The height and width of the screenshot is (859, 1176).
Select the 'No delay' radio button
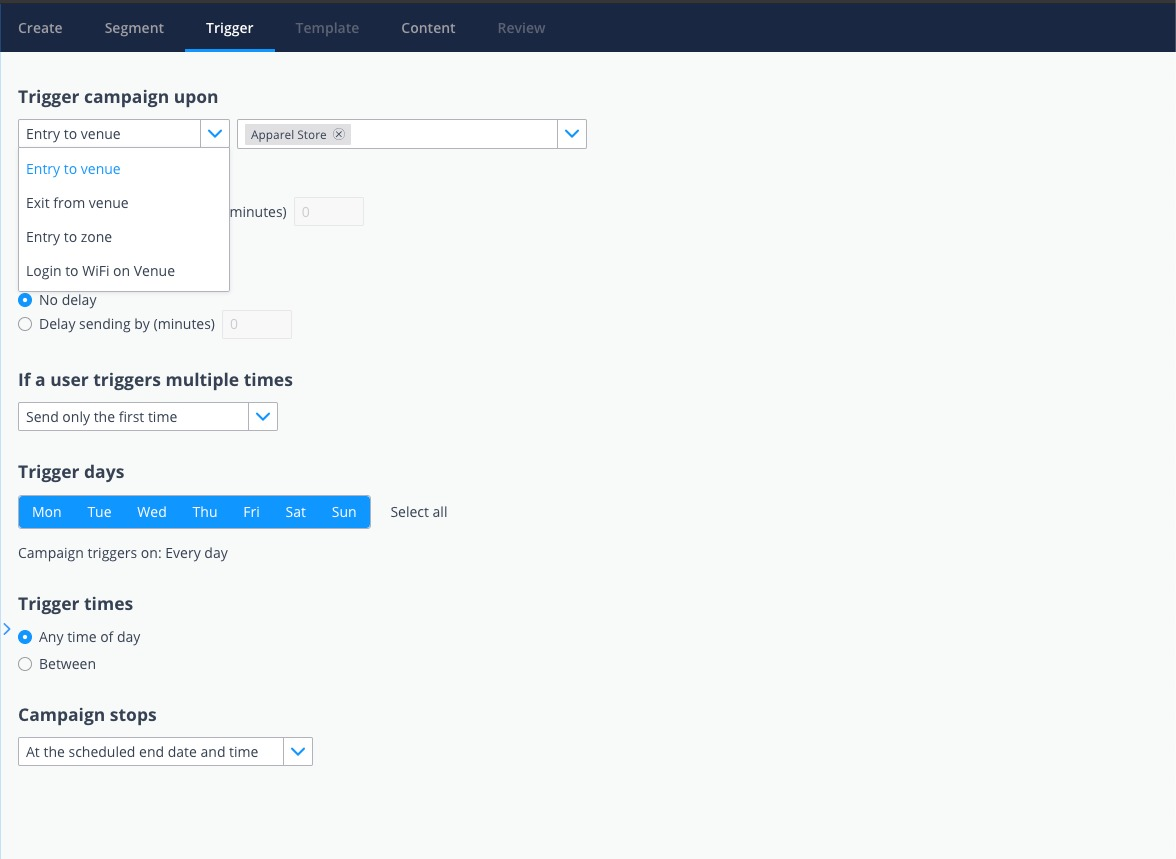pyautogui.click(x=24, y=299)
